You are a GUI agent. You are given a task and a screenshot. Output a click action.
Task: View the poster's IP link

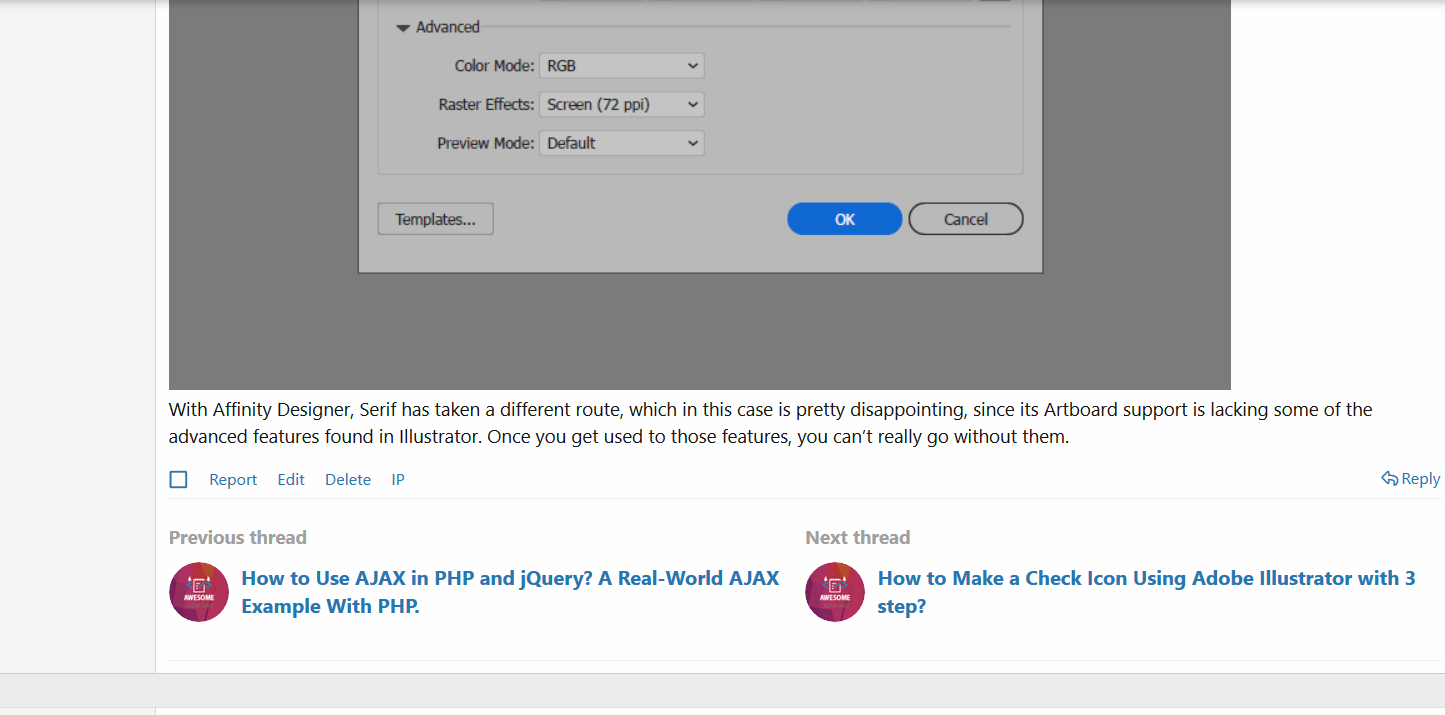tap(398, 480)
